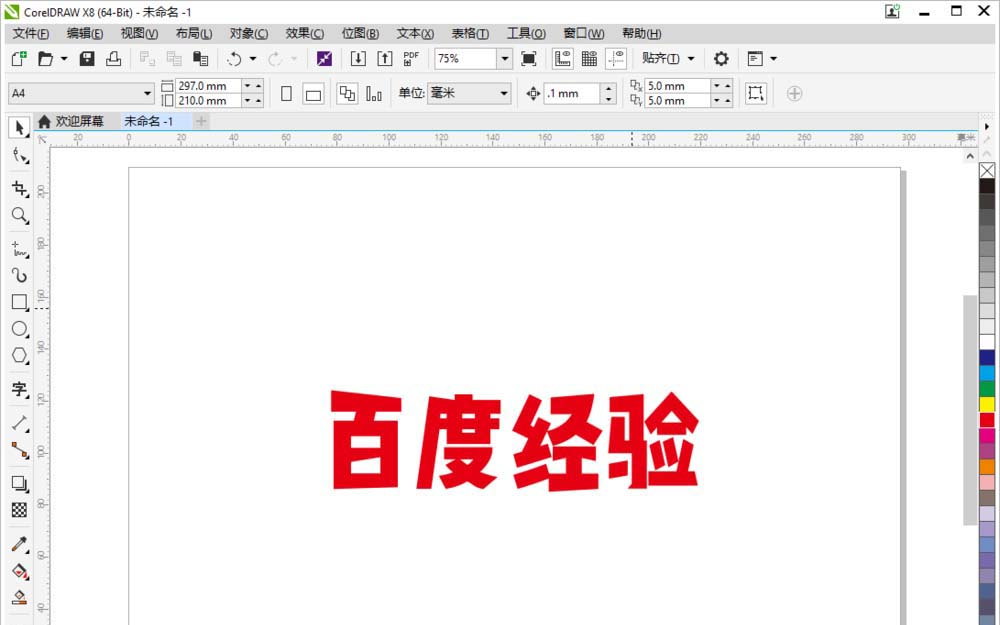Select the Drop Shadow tool
This screenshot has width=1000, height=625.
coord(19,483)
